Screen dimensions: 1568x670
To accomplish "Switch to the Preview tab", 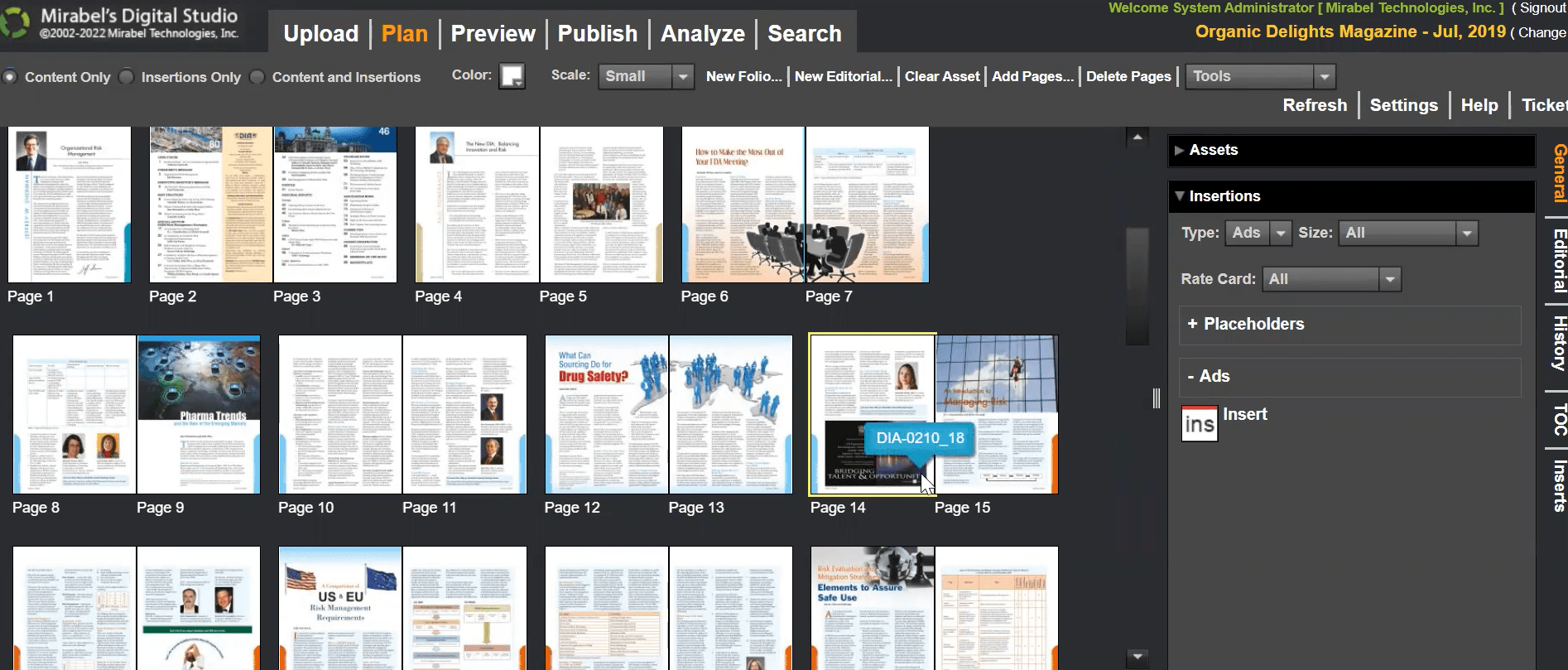I will pos(493,34).
